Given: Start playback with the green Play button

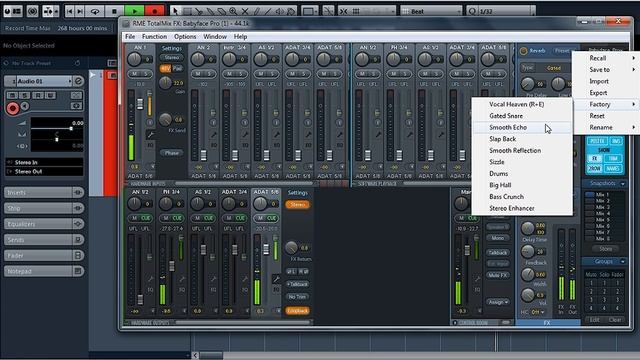Looking at the screenshot, I should 135,11.
